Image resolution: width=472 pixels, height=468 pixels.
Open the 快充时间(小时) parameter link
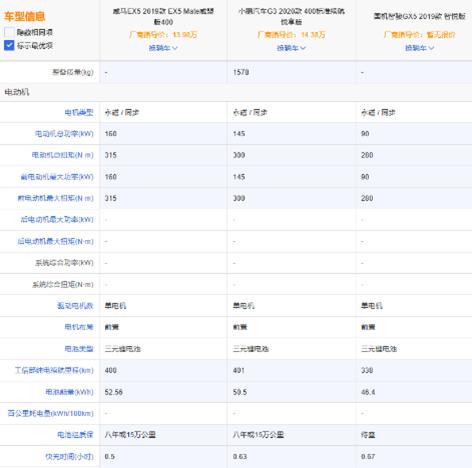tap(69, 456)
